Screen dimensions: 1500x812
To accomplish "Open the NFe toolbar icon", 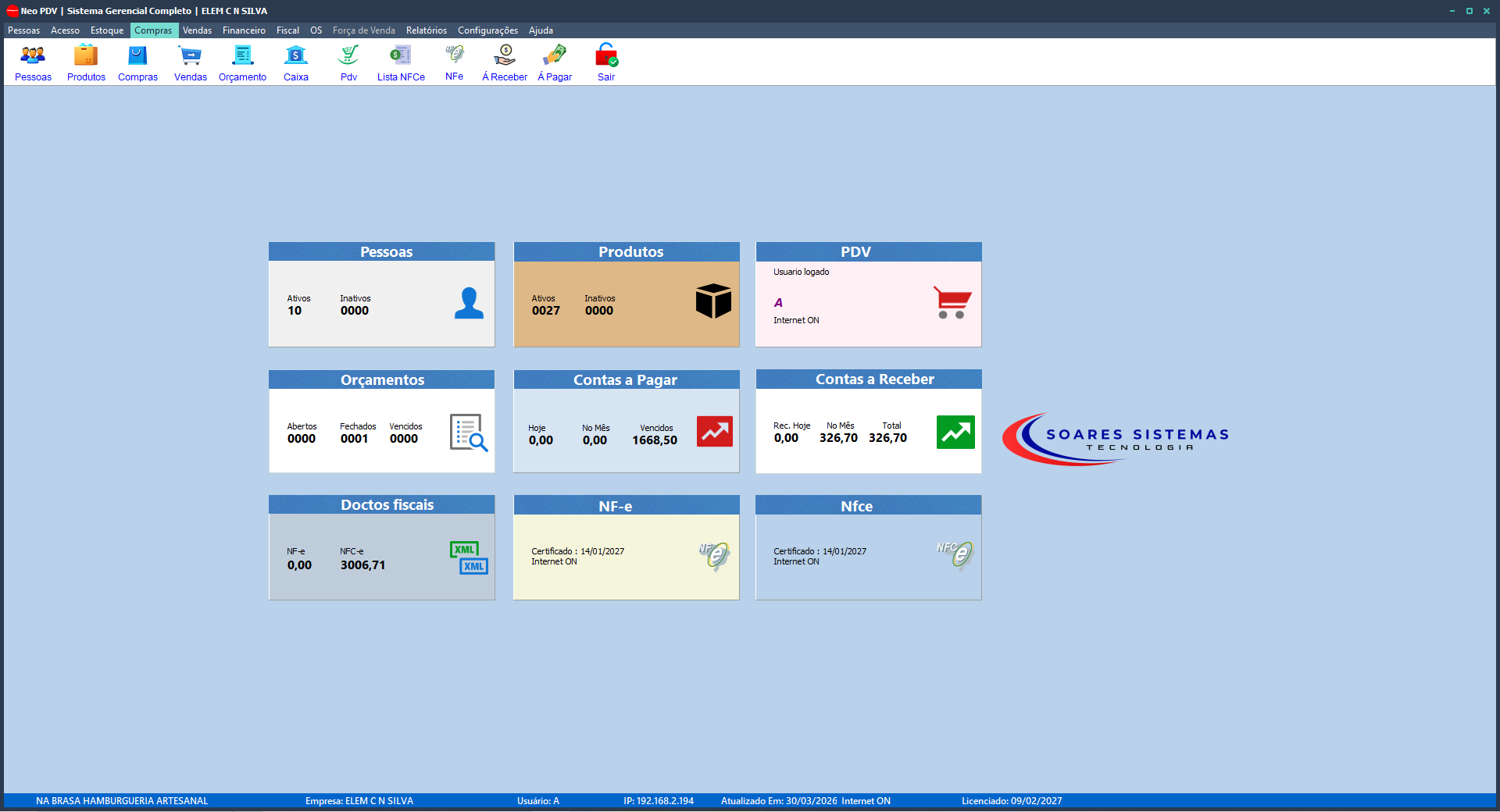I will (454, 62).
